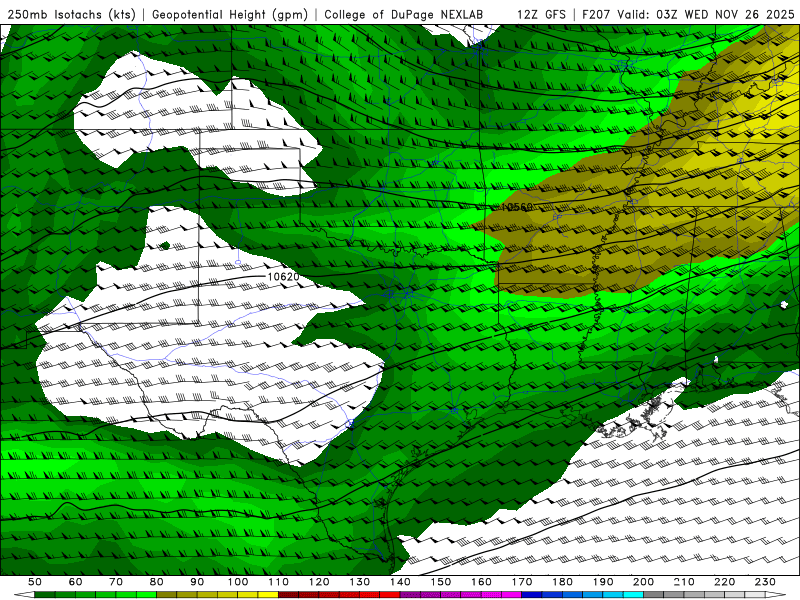The height and width of the screenshot is (600, 800).
Task: Click the '250mb Isotachs (kts)' title text
Action: (x=71, y=15)
